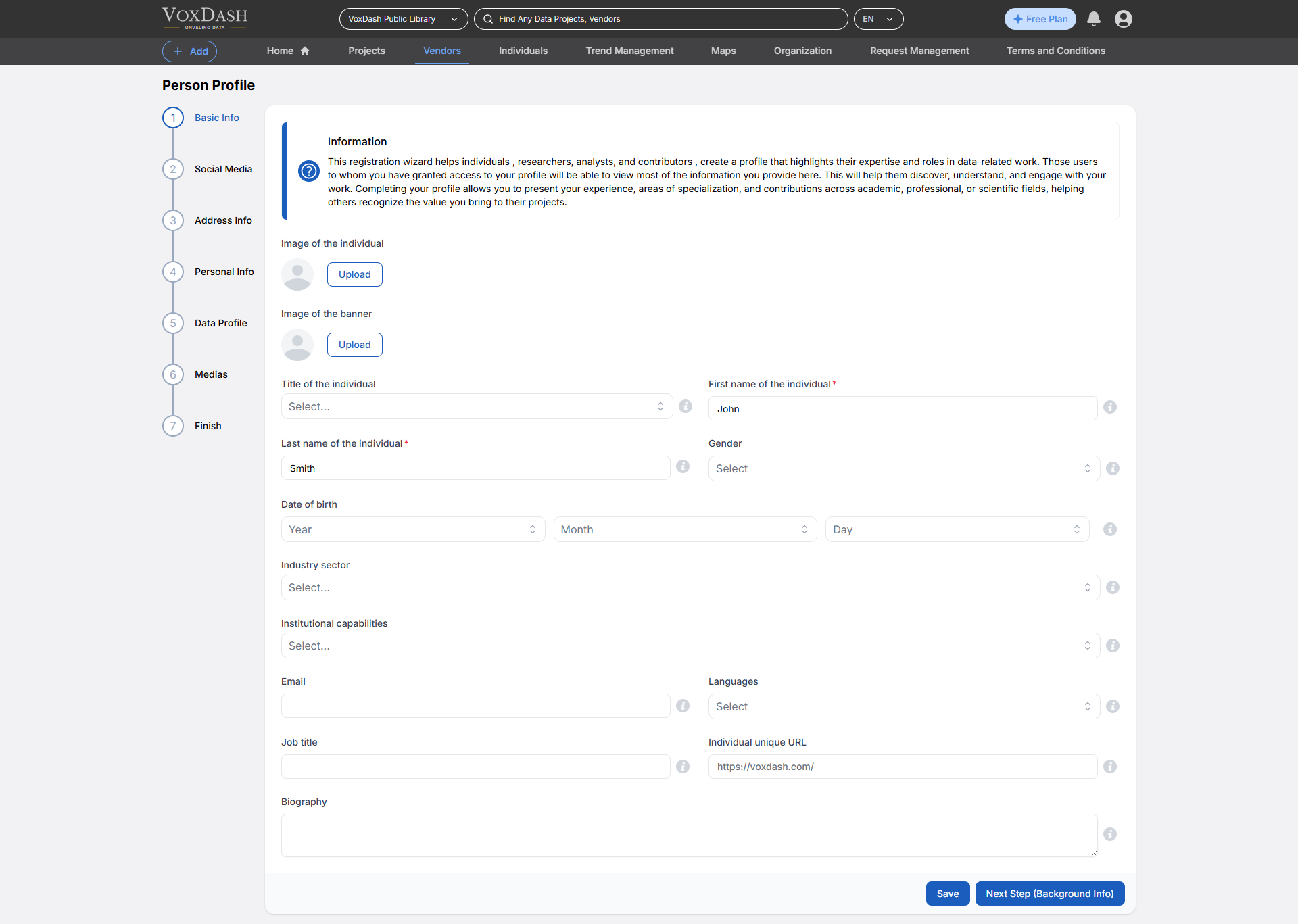Viewport: 1298px width, 924px height.
Task: Open the notifications bell icon
Action: (1093, 19)
